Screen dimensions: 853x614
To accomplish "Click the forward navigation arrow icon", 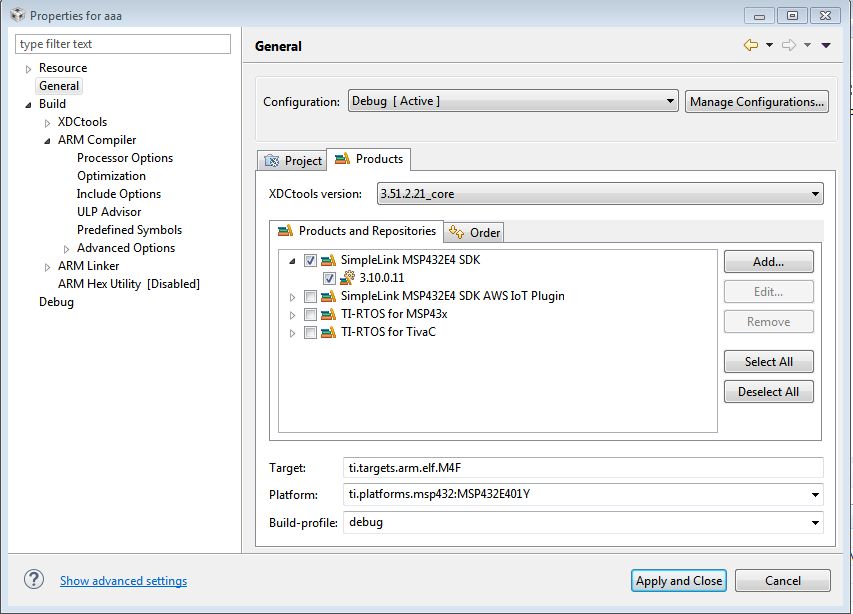I will 788,45.
